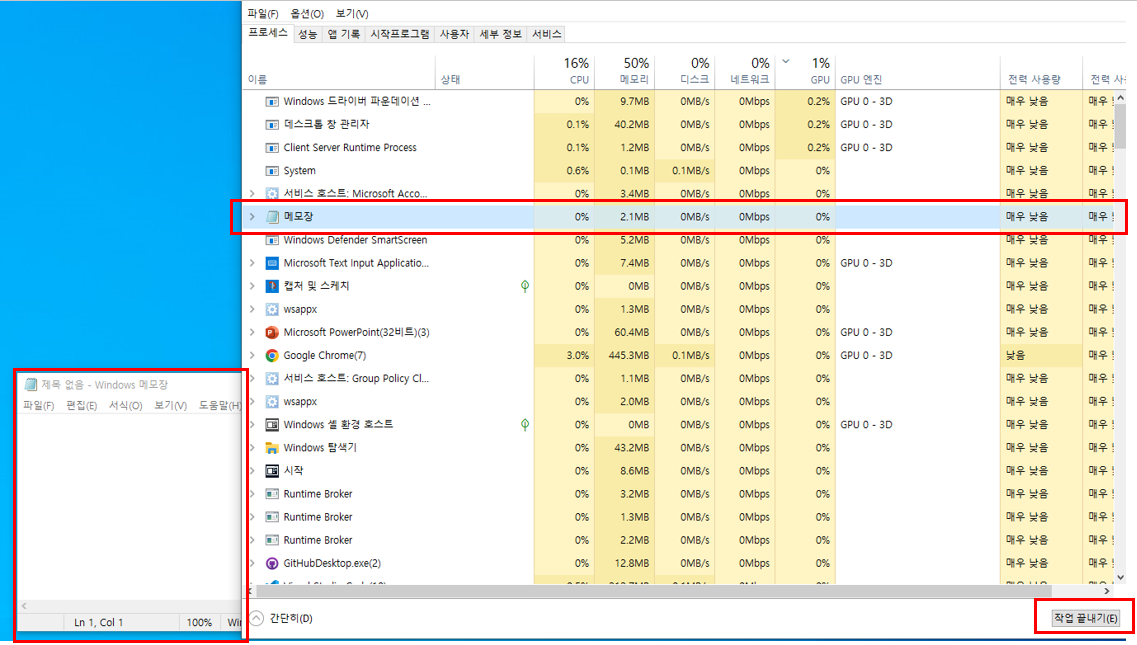Click the Ln 1, Col 1 Notepad status entry

click(99, 623)
